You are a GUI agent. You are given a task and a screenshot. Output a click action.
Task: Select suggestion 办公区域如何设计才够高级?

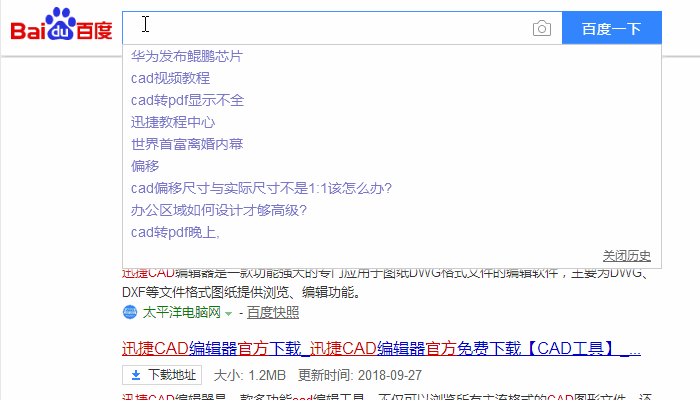[x=219, y=210]
